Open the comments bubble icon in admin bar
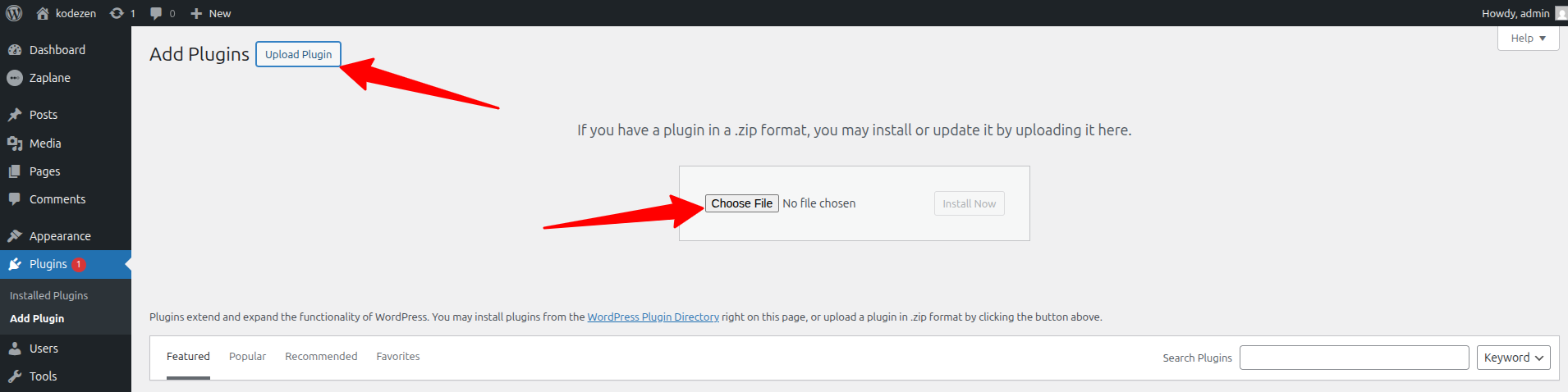Screen dimensions: 1568x392 pyautogui.click(x=156, y=13)
